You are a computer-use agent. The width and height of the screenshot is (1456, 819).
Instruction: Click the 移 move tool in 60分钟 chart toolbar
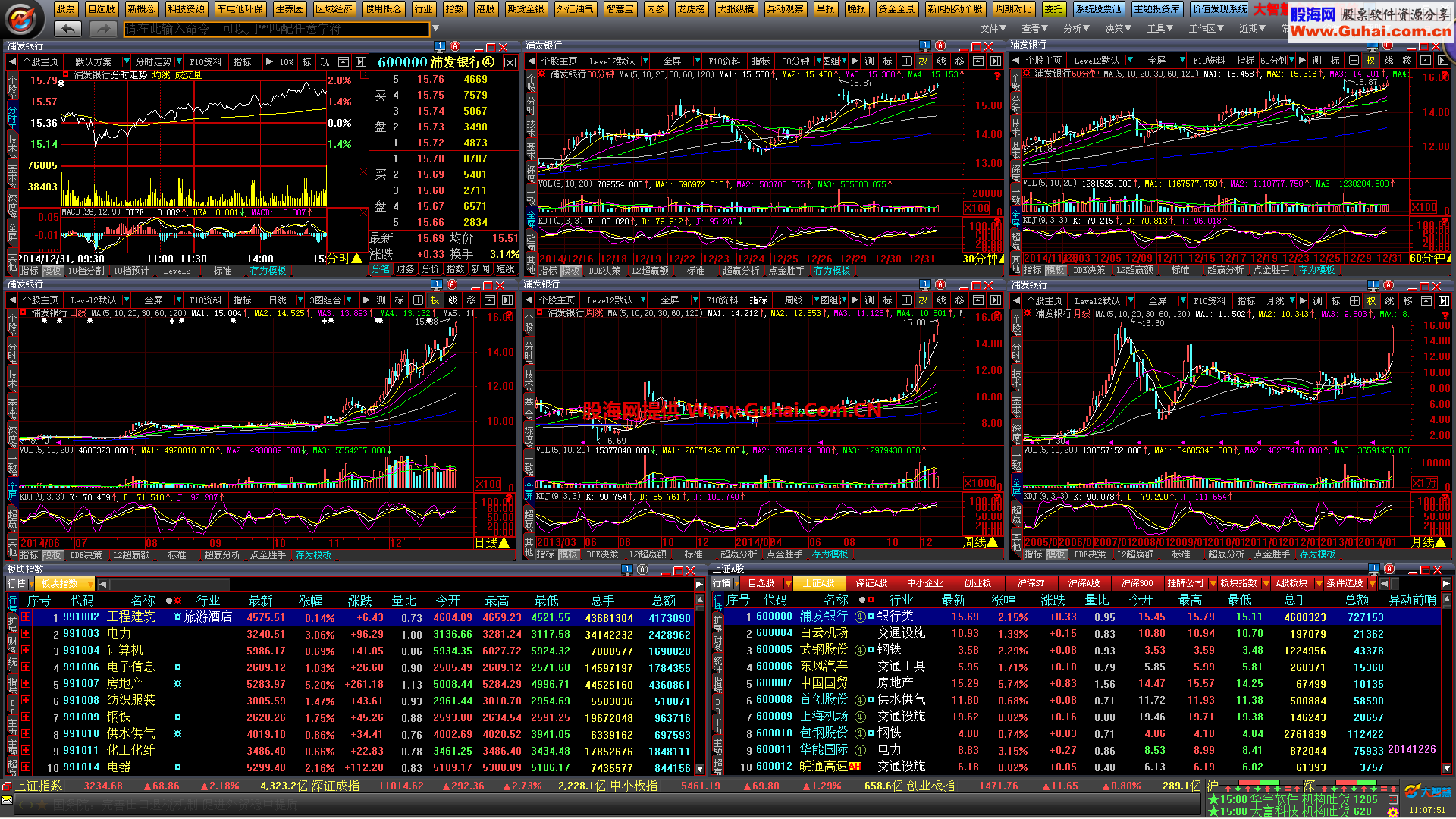(1408, 61)
